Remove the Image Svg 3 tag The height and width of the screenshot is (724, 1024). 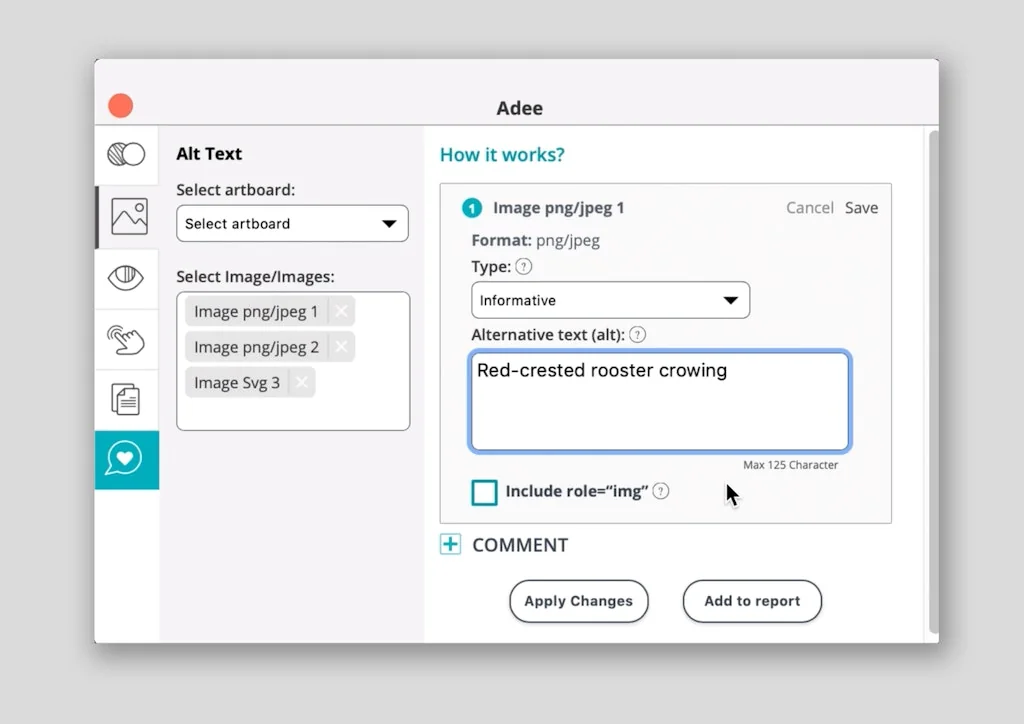pyautogui.click(x=302, y=383)
